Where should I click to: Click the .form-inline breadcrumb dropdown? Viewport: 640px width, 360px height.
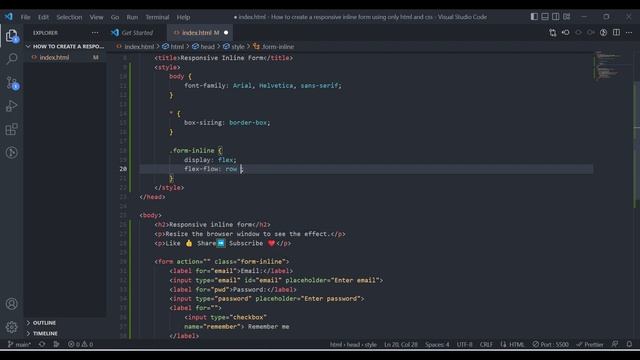[x=273, y=47]
